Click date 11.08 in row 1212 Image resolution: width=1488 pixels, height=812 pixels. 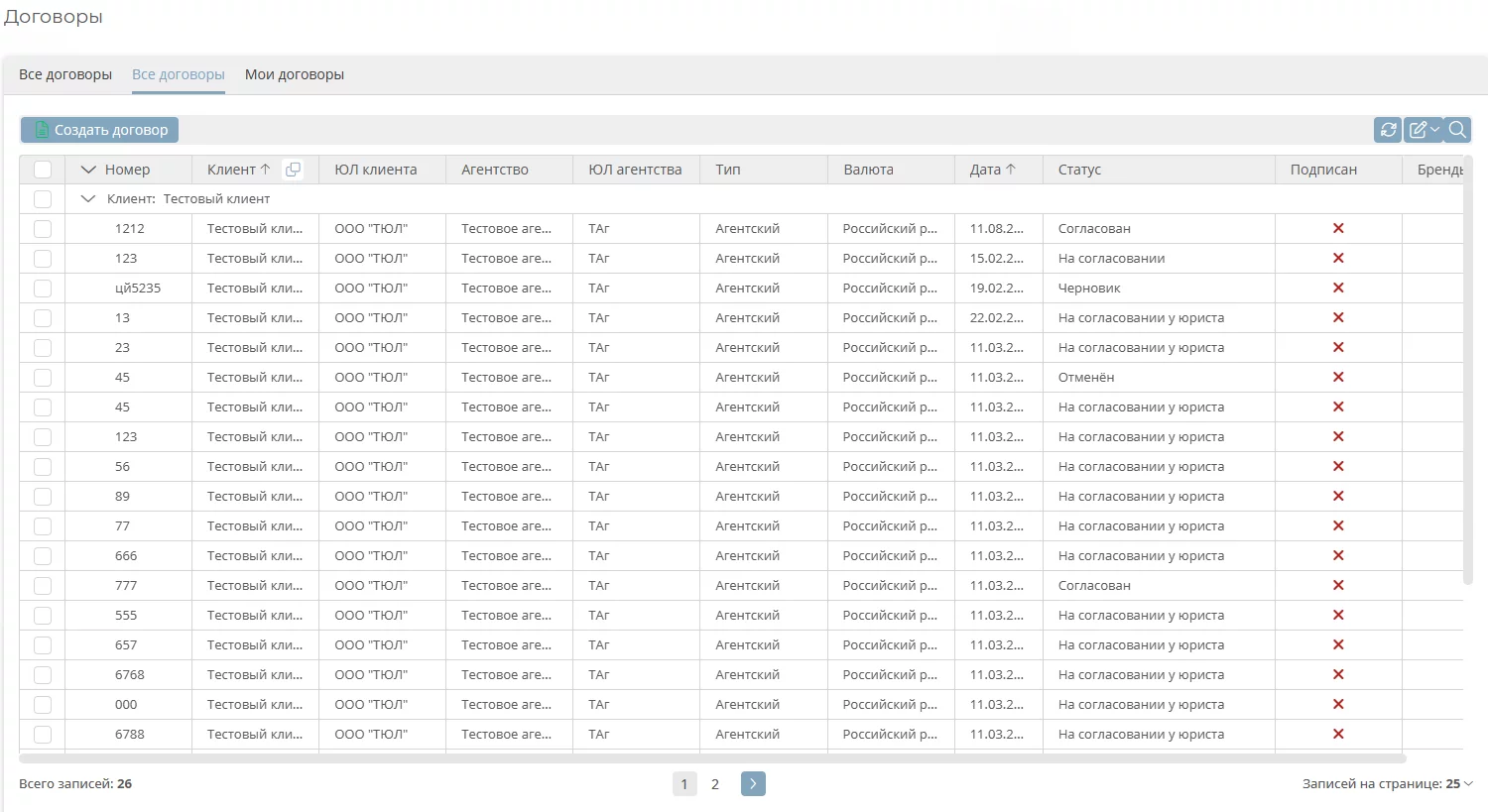coord(997,229)
